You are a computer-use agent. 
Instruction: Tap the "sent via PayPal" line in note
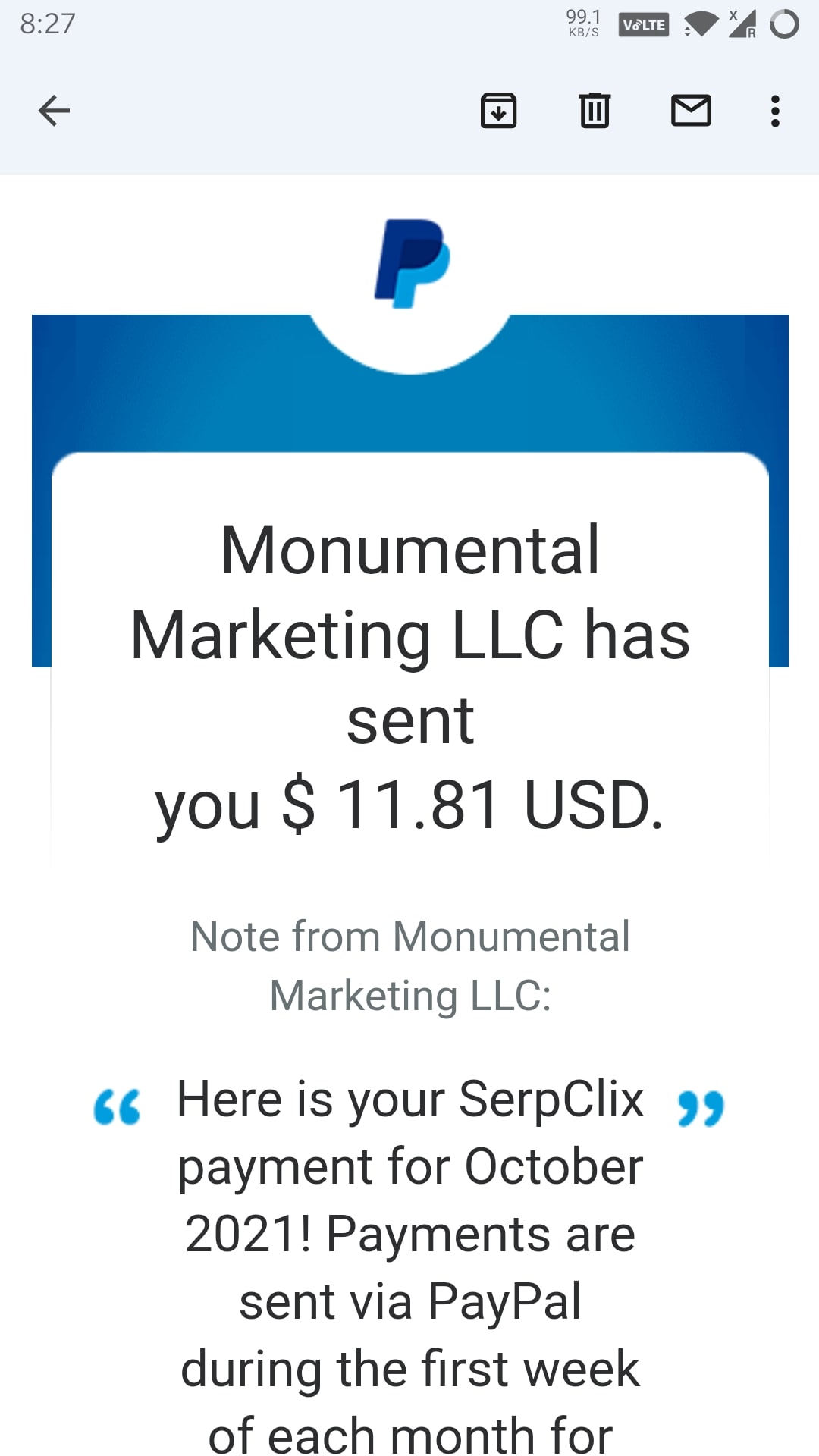point(410,1301)
